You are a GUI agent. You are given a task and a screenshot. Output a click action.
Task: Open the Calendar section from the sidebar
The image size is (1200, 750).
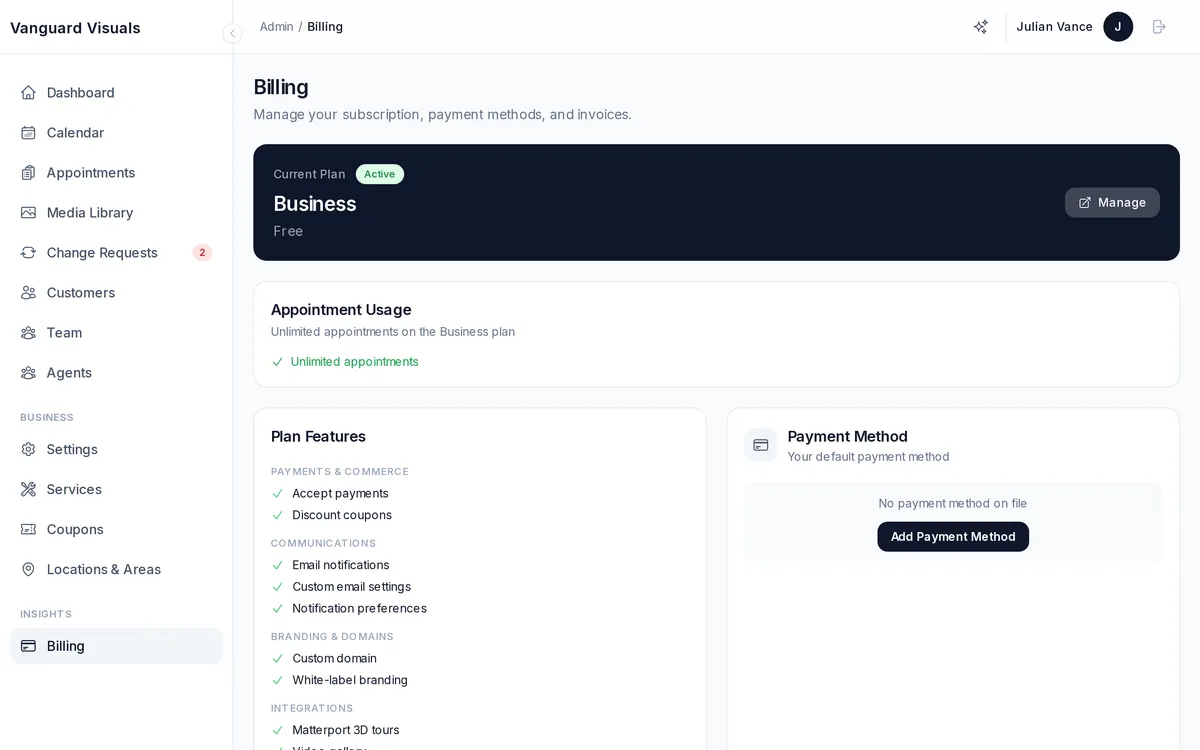tap(74, 132)
